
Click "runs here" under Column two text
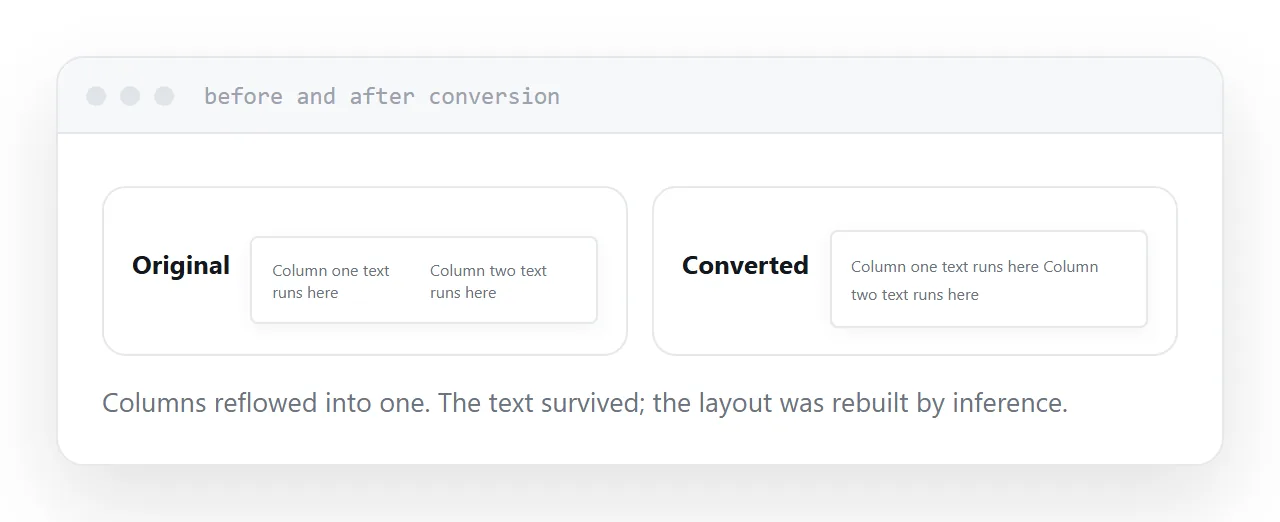click(x=463, y=293)
